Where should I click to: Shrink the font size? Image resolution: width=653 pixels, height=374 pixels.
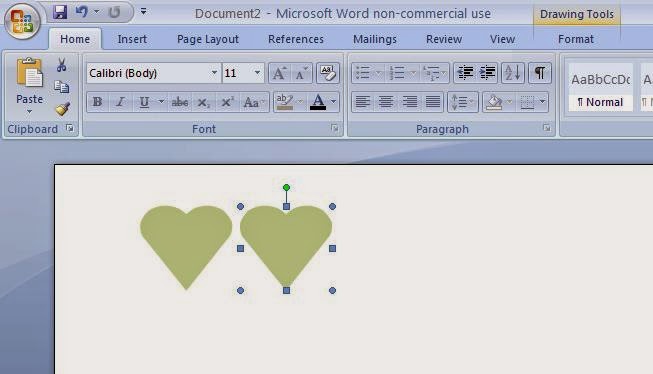click(301, 73)
